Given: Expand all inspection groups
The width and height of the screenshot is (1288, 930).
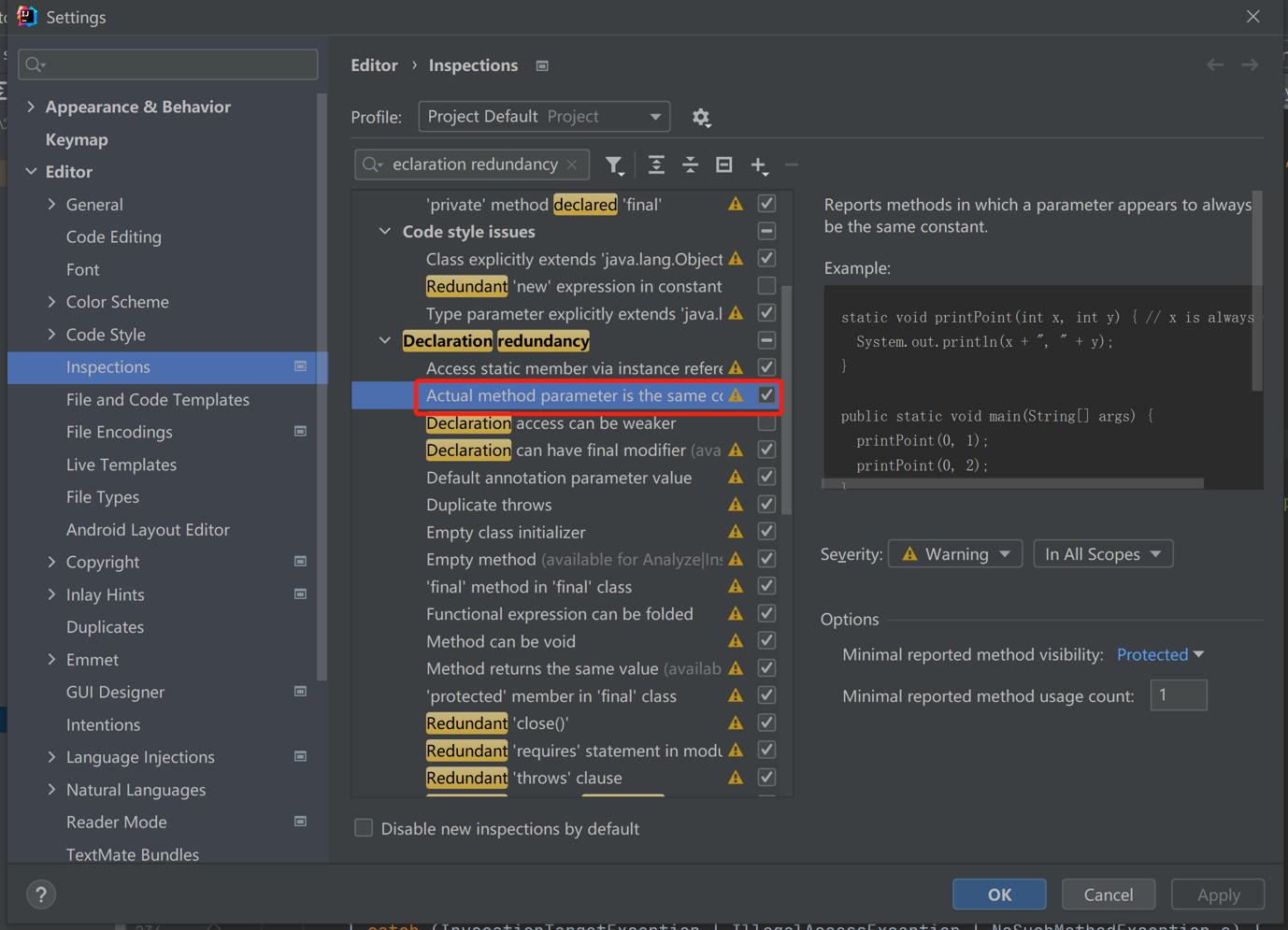Looking at the screenshot, I should click(x=655, y=165).
